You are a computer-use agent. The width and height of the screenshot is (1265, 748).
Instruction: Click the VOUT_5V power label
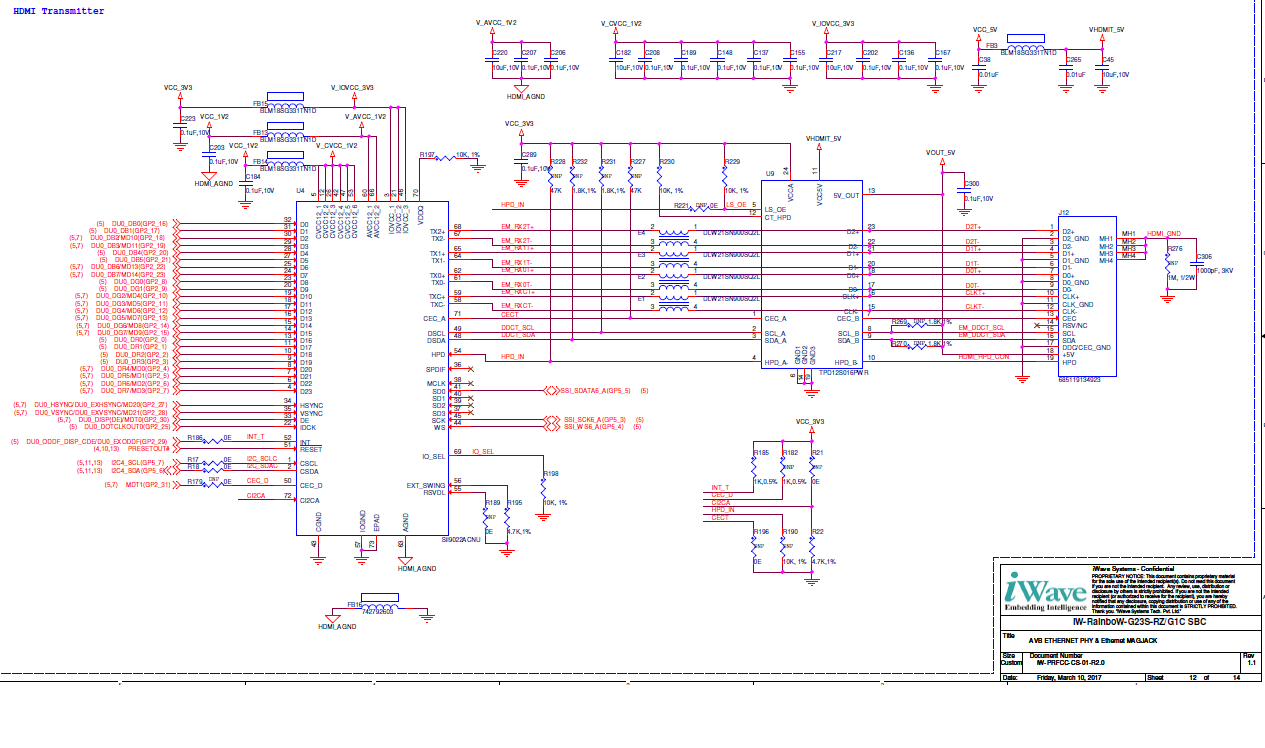(x=940, y=152)
